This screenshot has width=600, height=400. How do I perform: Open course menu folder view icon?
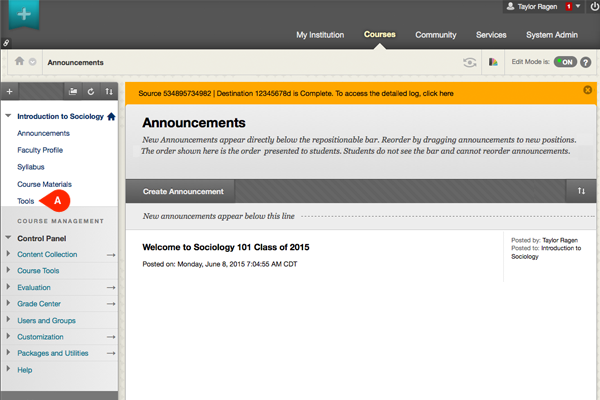pyautogui.click(x=73, y=91)
